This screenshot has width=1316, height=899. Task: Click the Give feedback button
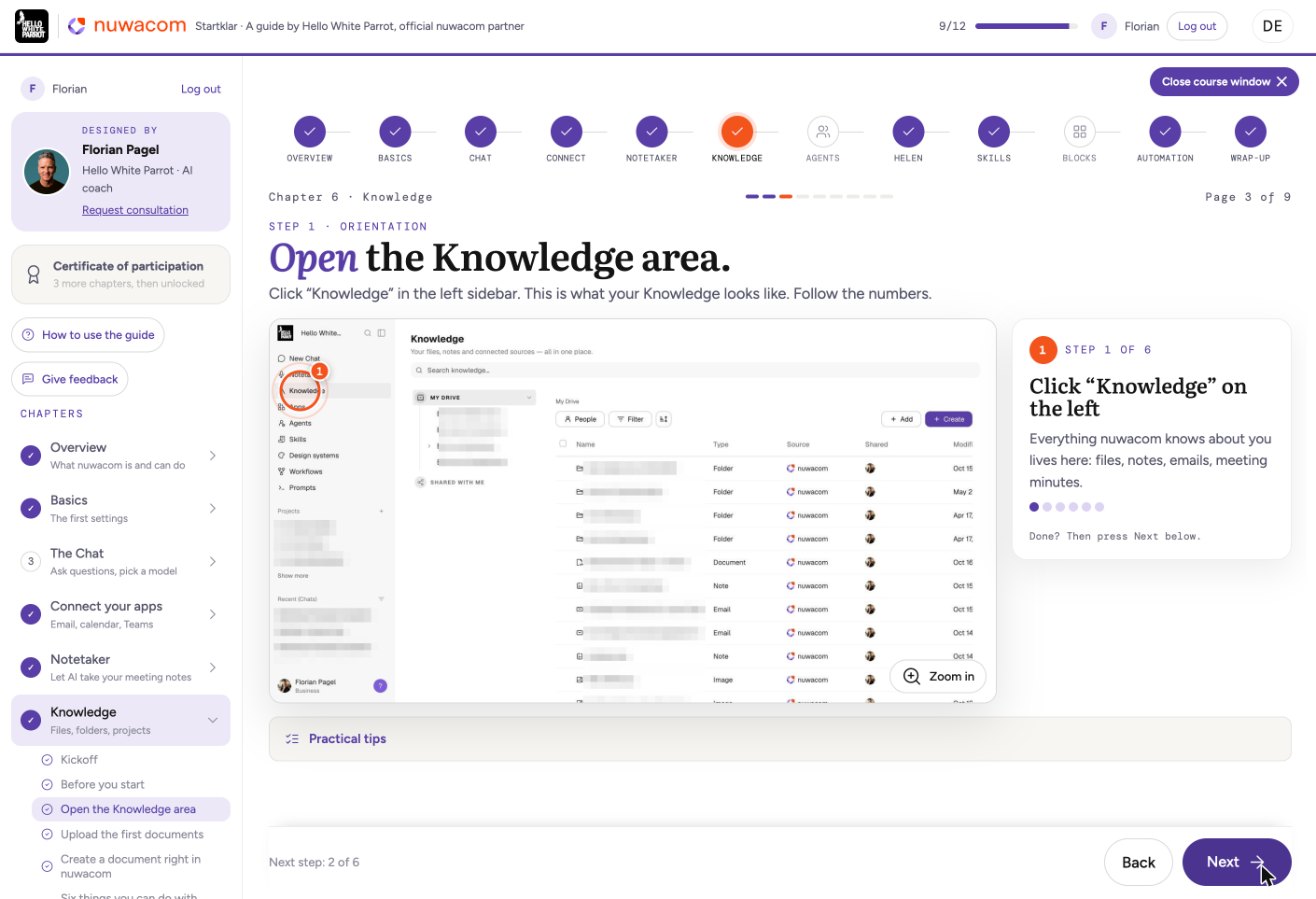coord(70,379)
